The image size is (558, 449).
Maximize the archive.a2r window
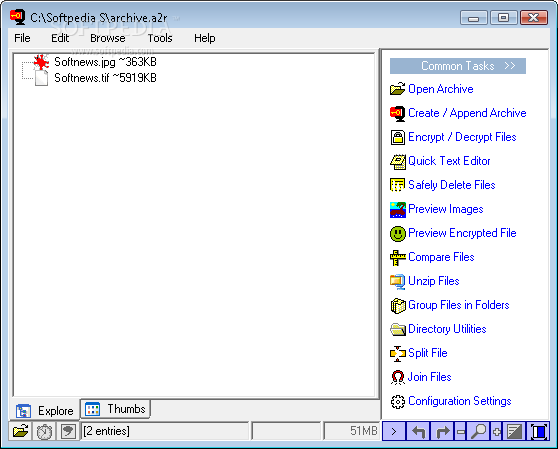click(504, 17)
